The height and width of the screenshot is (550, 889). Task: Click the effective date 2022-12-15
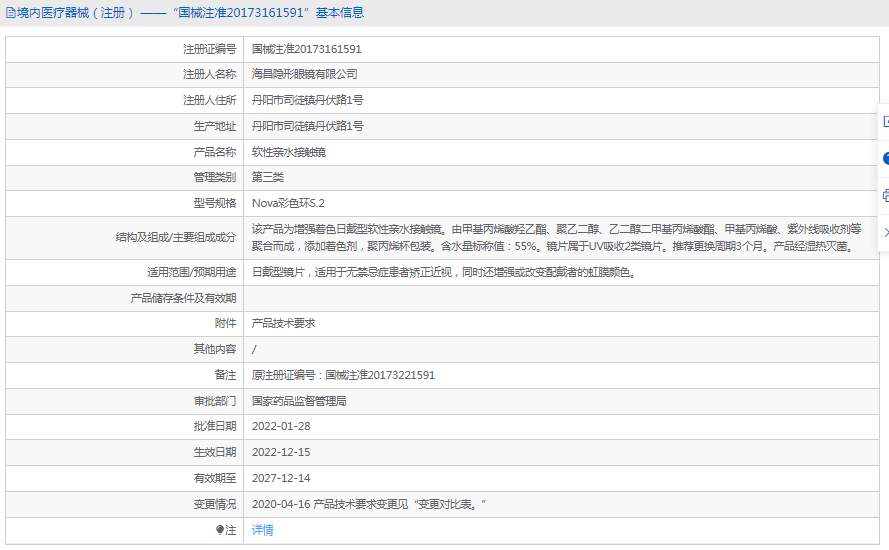(280, 453)
